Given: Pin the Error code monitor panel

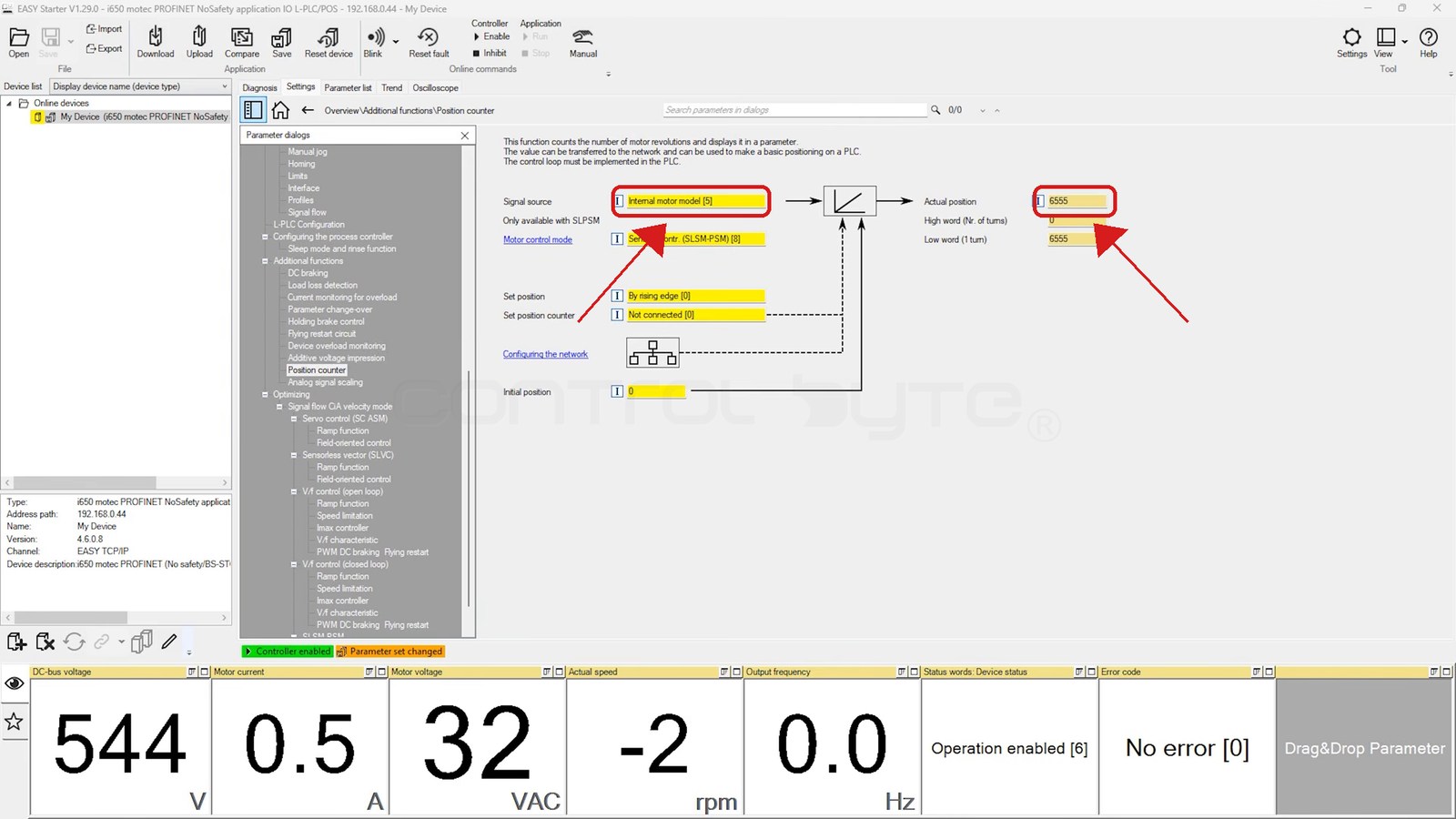Looking at the screenshot, I should pos(1257,672).
